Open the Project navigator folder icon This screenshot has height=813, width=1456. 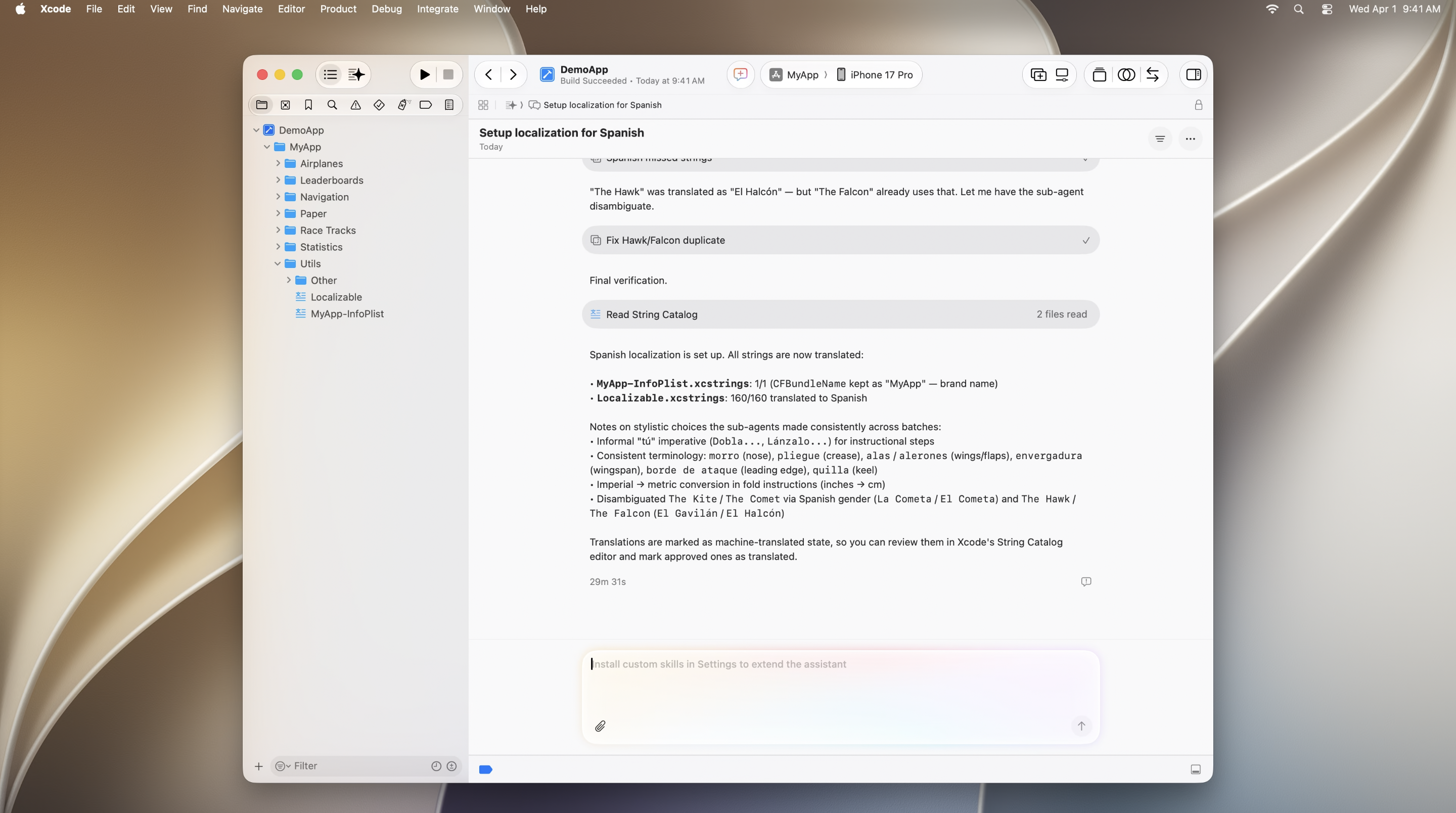[x=262, y=105]
